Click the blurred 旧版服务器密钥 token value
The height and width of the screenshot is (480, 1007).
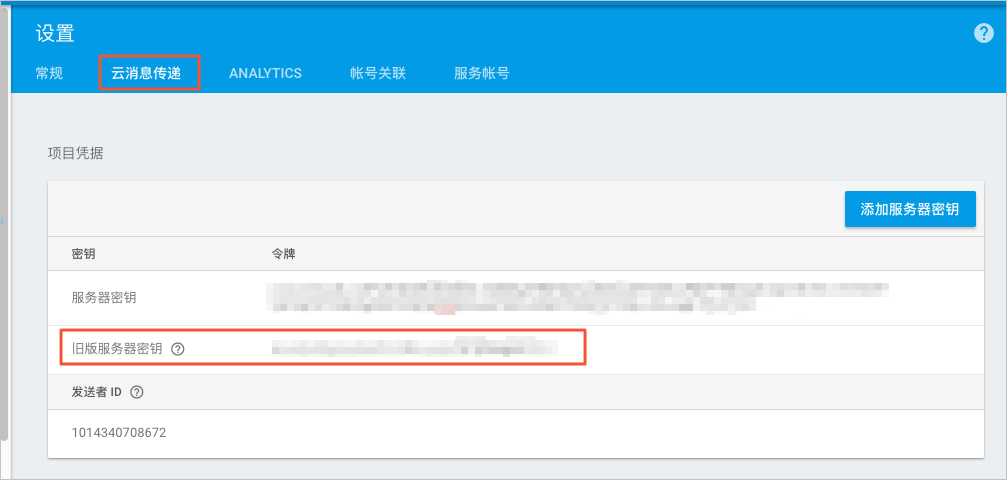(414, 348)
